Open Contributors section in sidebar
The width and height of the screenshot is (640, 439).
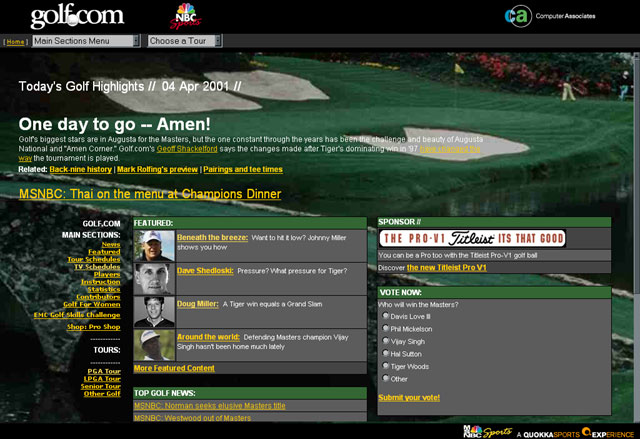point(98,297)
